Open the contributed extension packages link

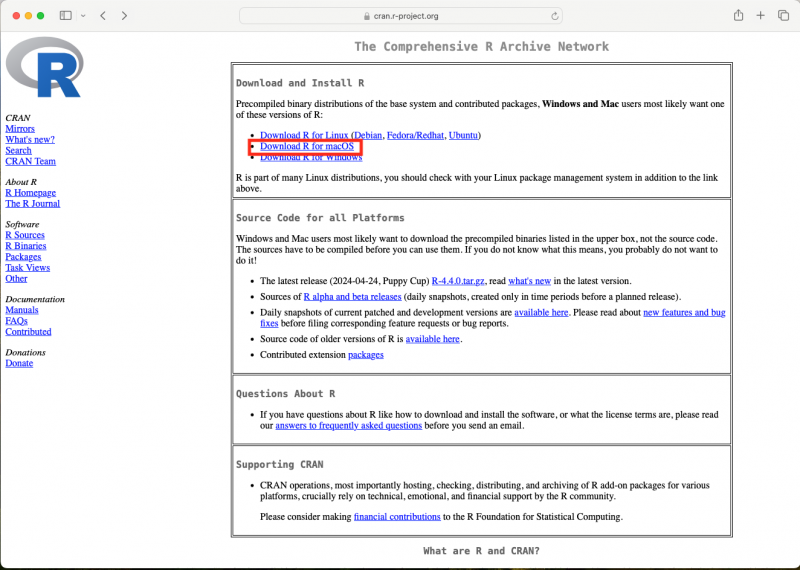(366, 355)
